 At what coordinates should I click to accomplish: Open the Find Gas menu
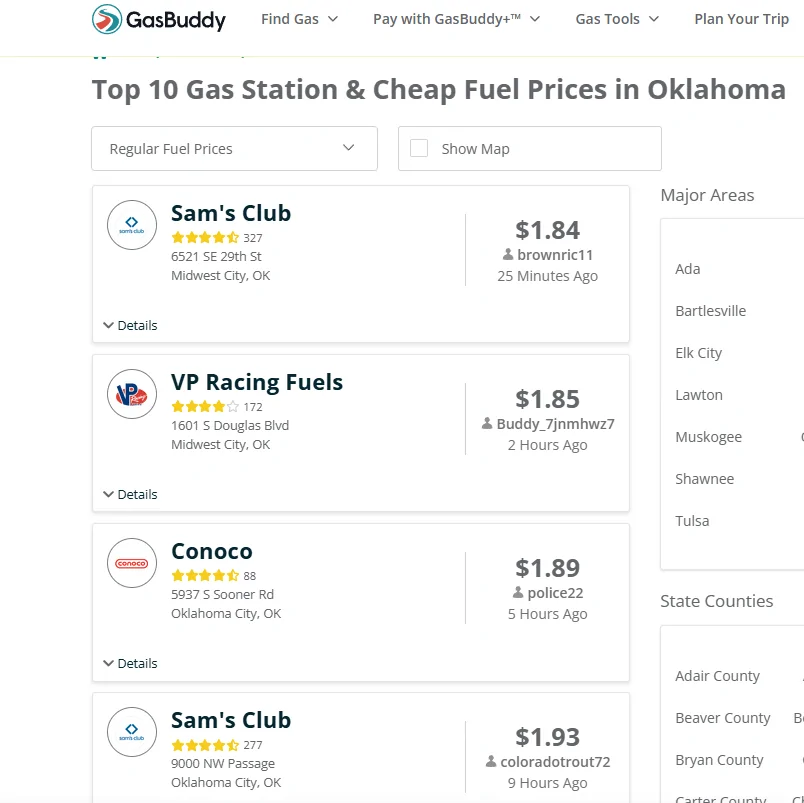click(x=299, y=19)
